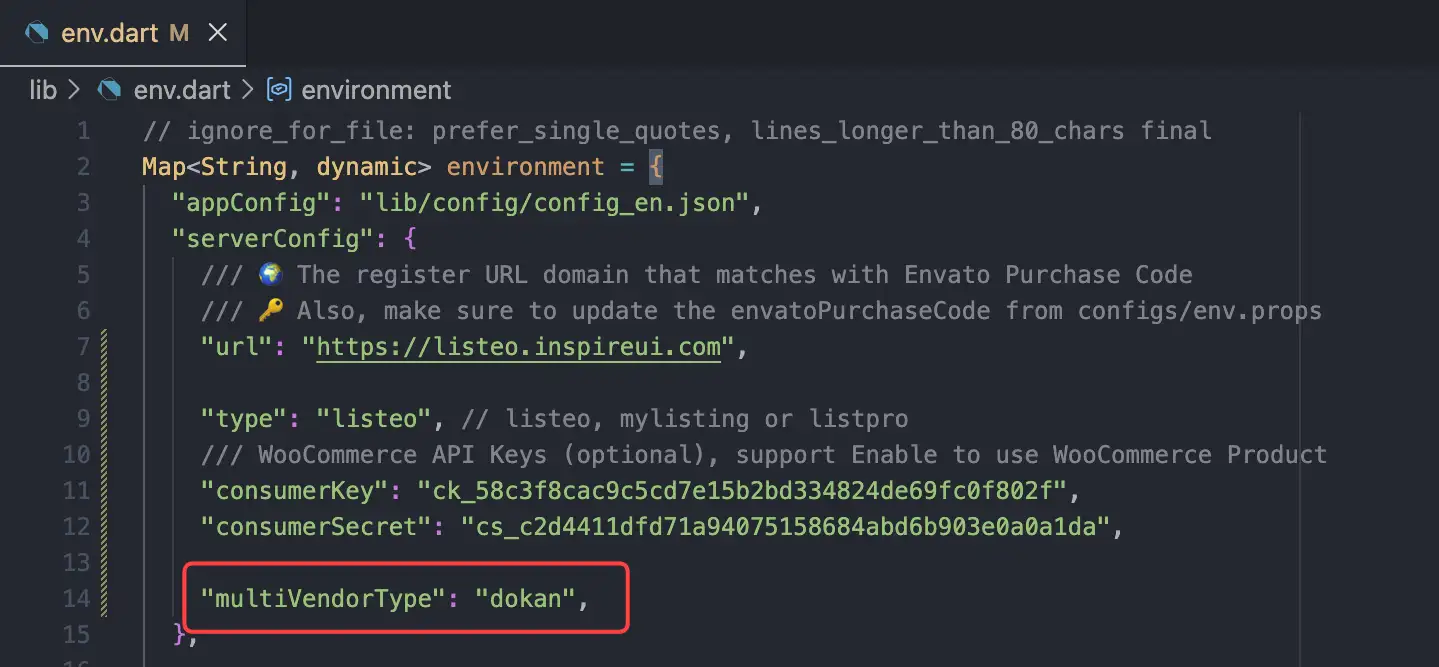The height and width of the screenshot is (667, 1439).
Task: Click line number 14 in the gutter
Action: [76, 599]
